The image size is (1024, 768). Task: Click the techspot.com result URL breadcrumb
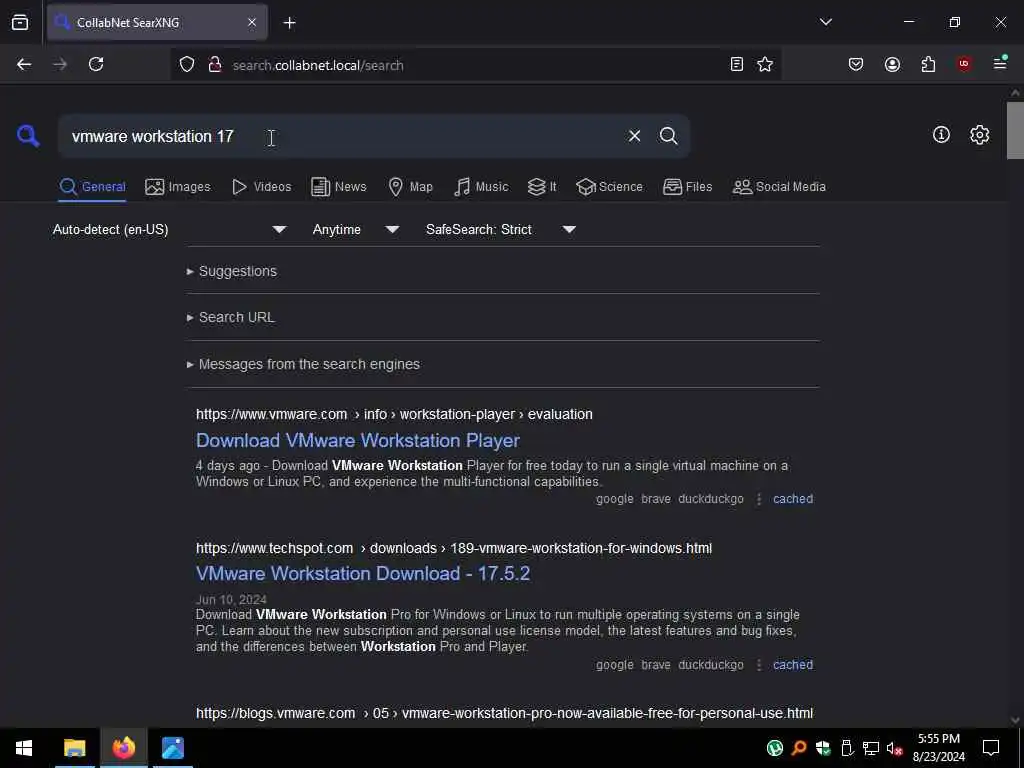[454, 548]
